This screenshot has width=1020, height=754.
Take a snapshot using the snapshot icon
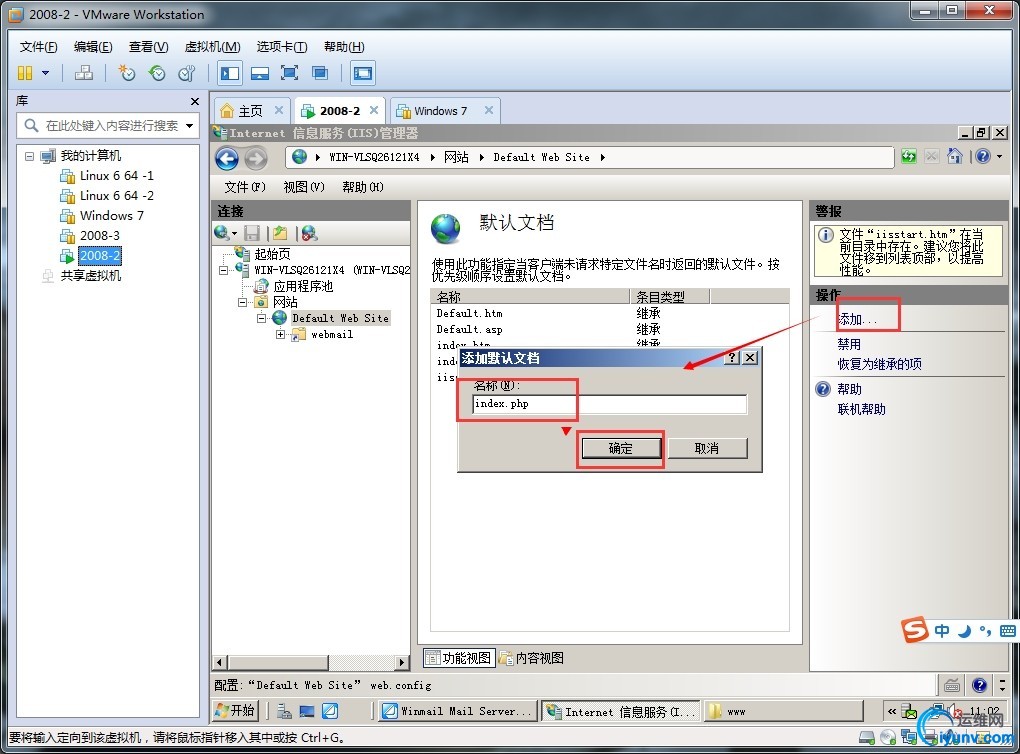click(126, 73)
